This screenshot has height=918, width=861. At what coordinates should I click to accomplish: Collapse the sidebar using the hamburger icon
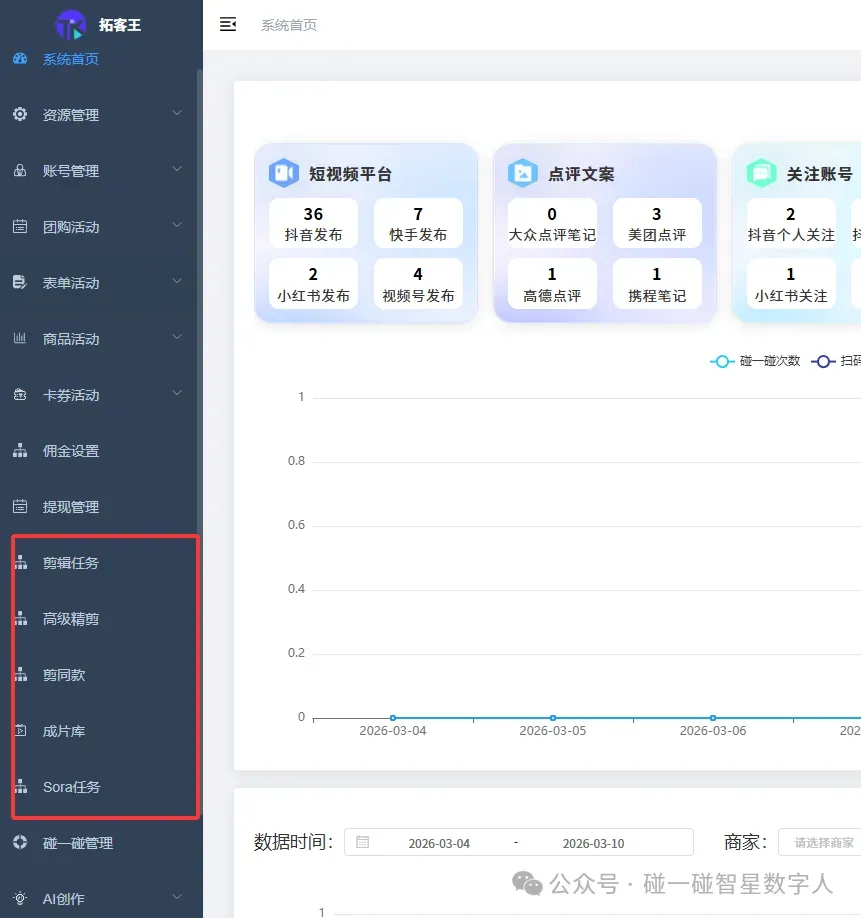(228, 24)
